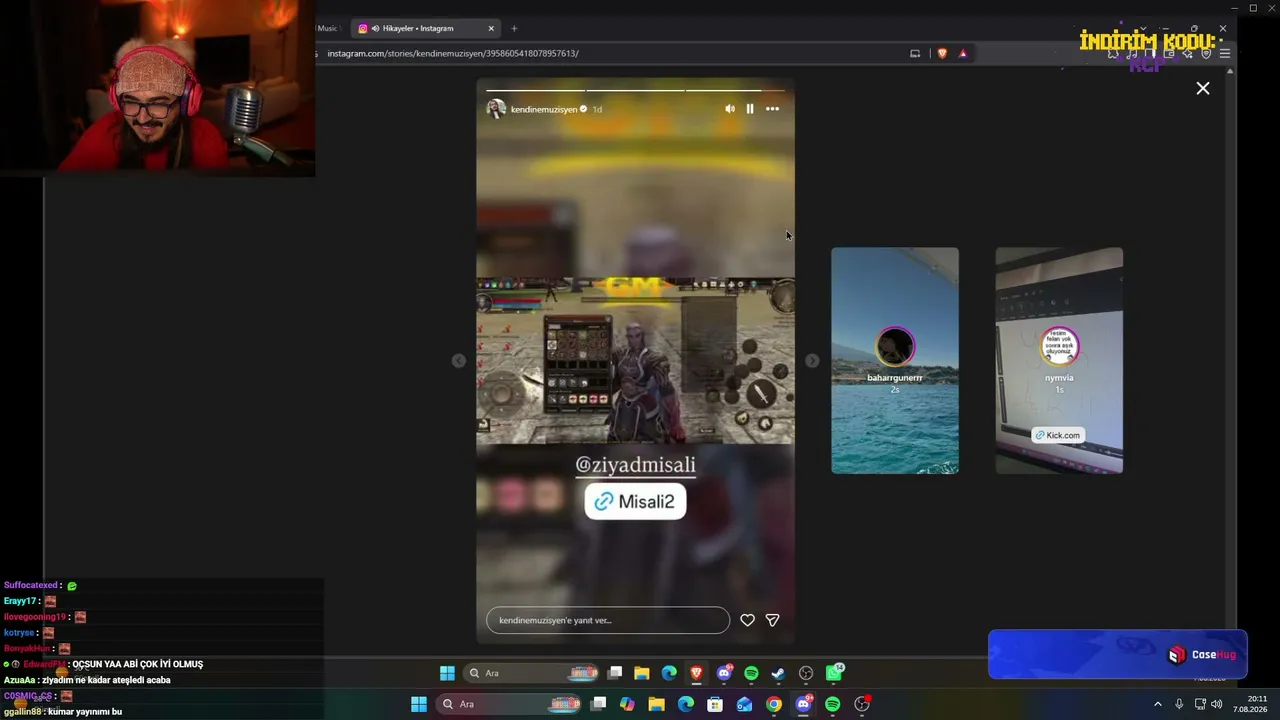
Task: Launch Edge from the upper taskbar
Action: click(669, 673)
